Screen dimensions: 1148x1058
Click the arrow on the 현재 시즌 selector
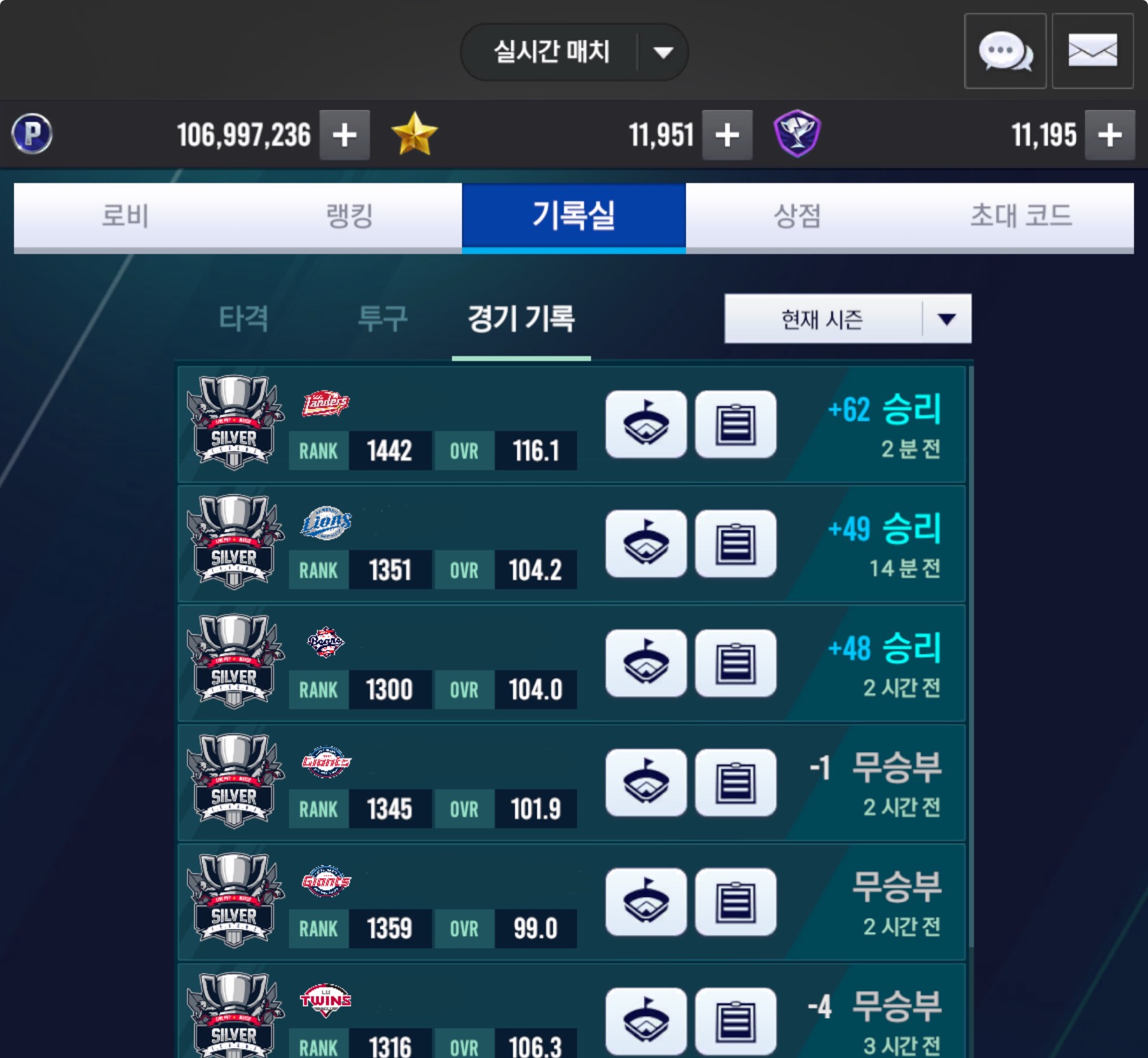(947, 319)
